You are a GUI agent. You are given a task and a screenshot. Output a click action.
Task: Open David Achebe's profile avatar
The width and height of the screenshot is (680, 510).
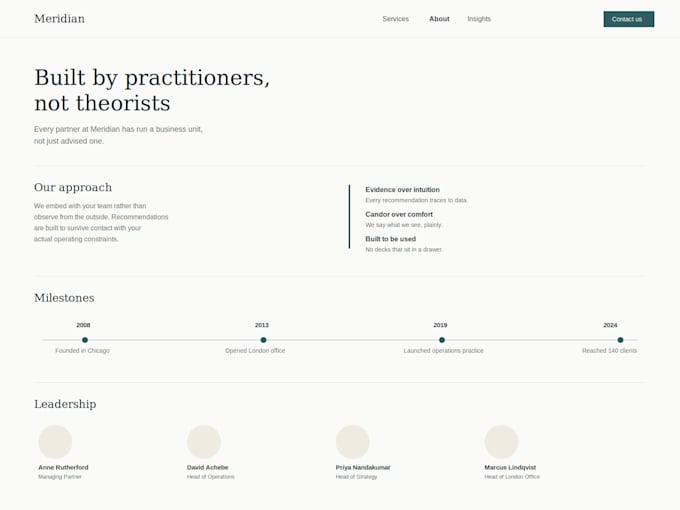pos(204,442)
